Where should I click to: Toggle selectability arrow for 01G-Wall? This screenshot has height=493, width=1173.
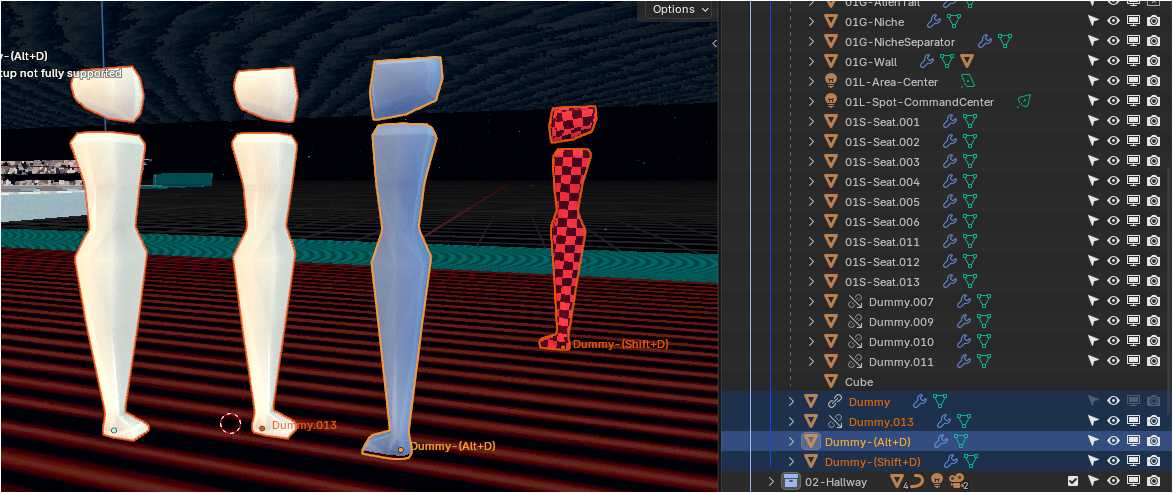click(1093, 61)
